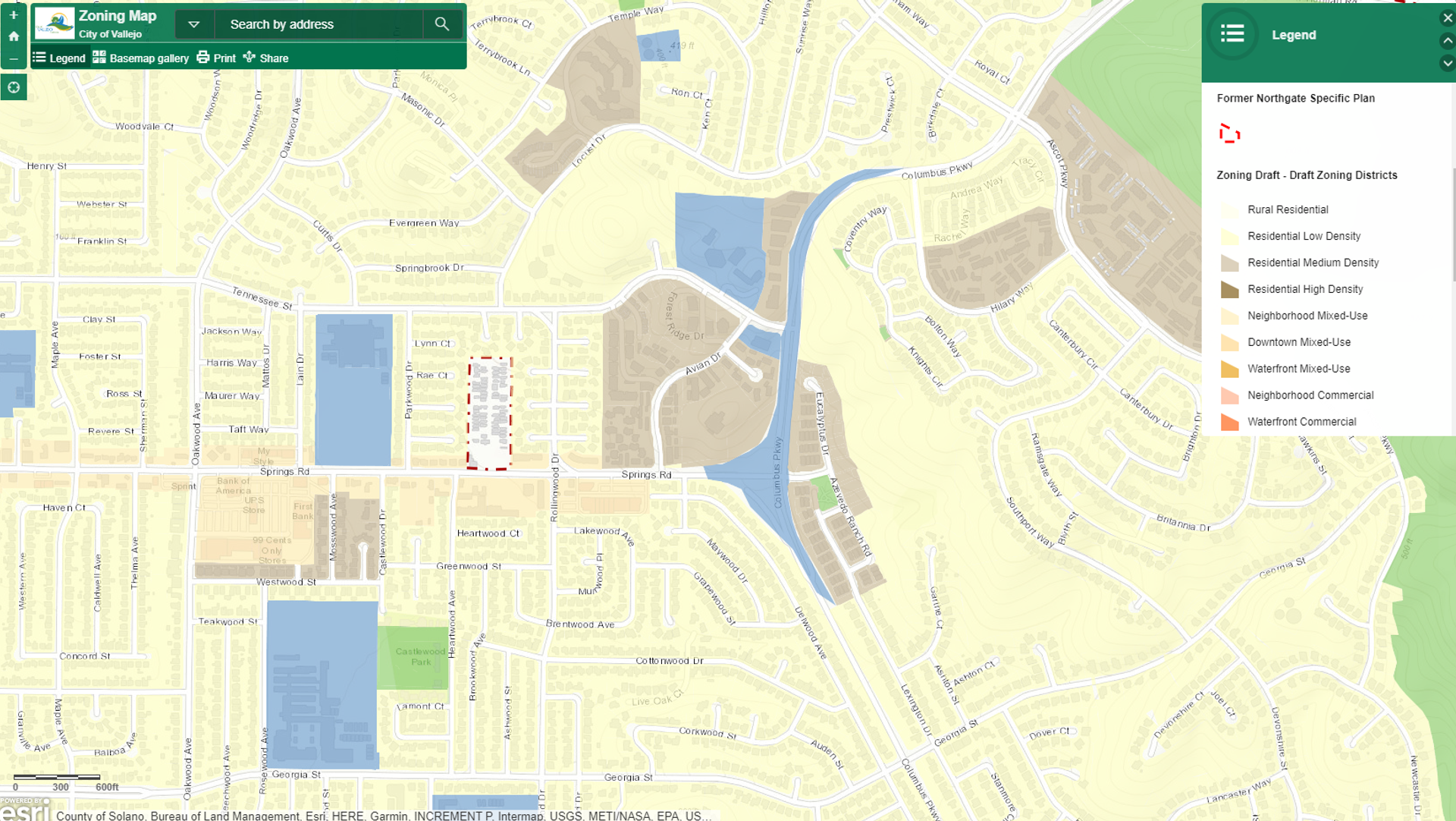Zoom in with the plus button
The image size is (1456, 821).
pos(14,14)
